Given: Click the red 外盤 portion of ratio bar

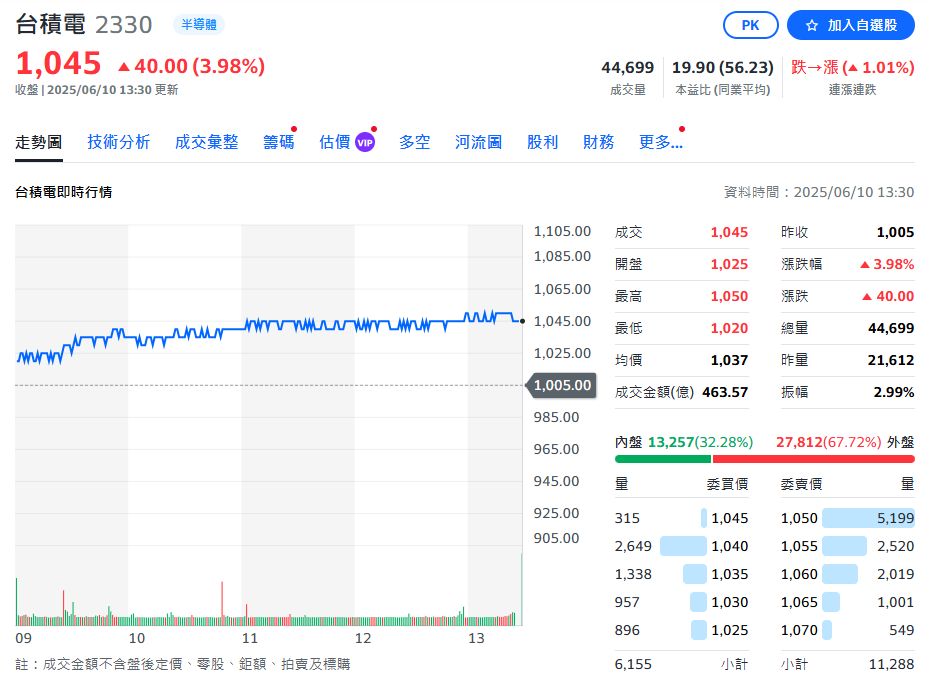Looking at the screenshot, I should [x=814, y=459].
